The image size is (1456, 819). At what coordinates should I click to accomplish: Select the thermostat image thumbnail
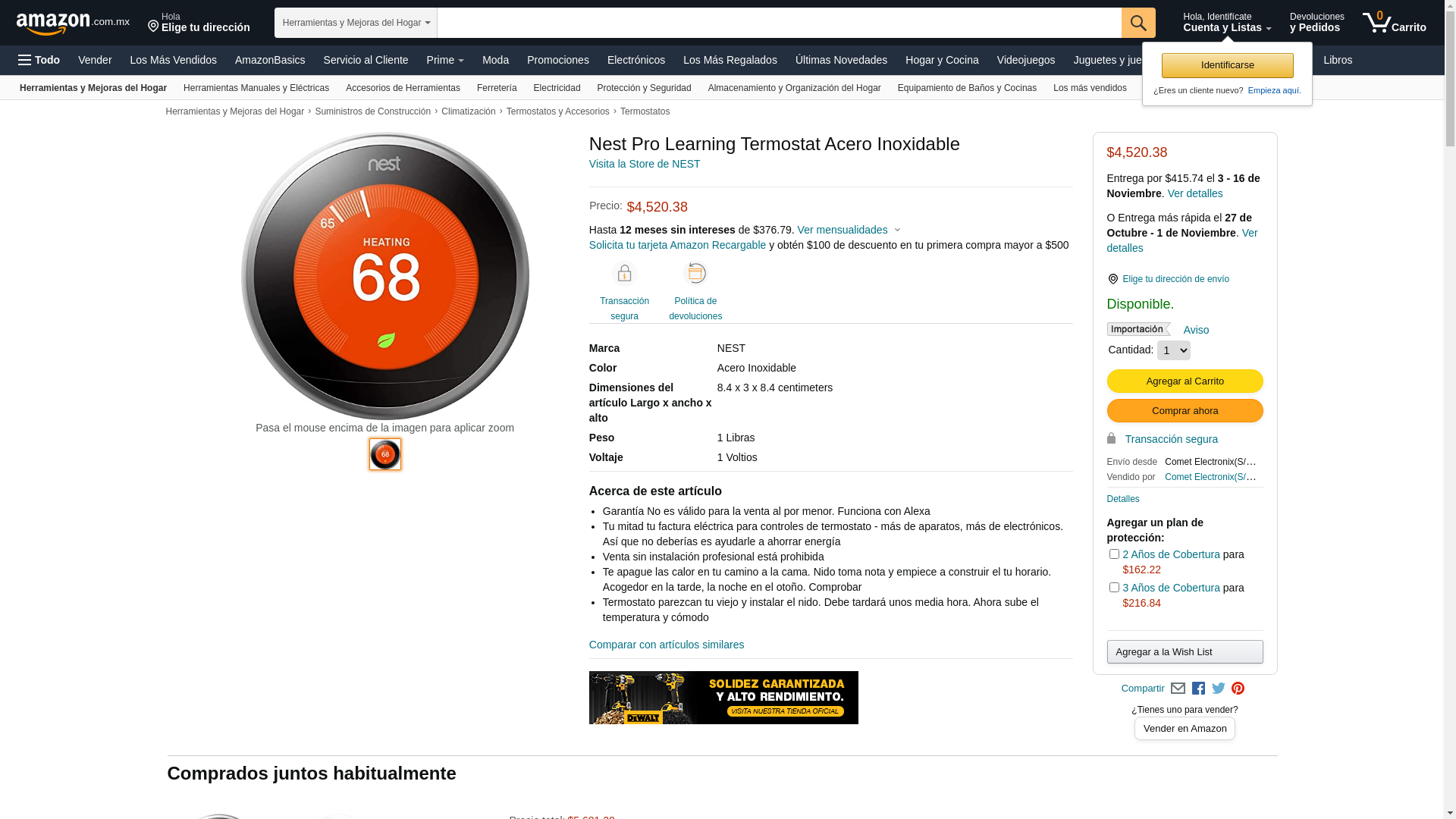[385, 454]
